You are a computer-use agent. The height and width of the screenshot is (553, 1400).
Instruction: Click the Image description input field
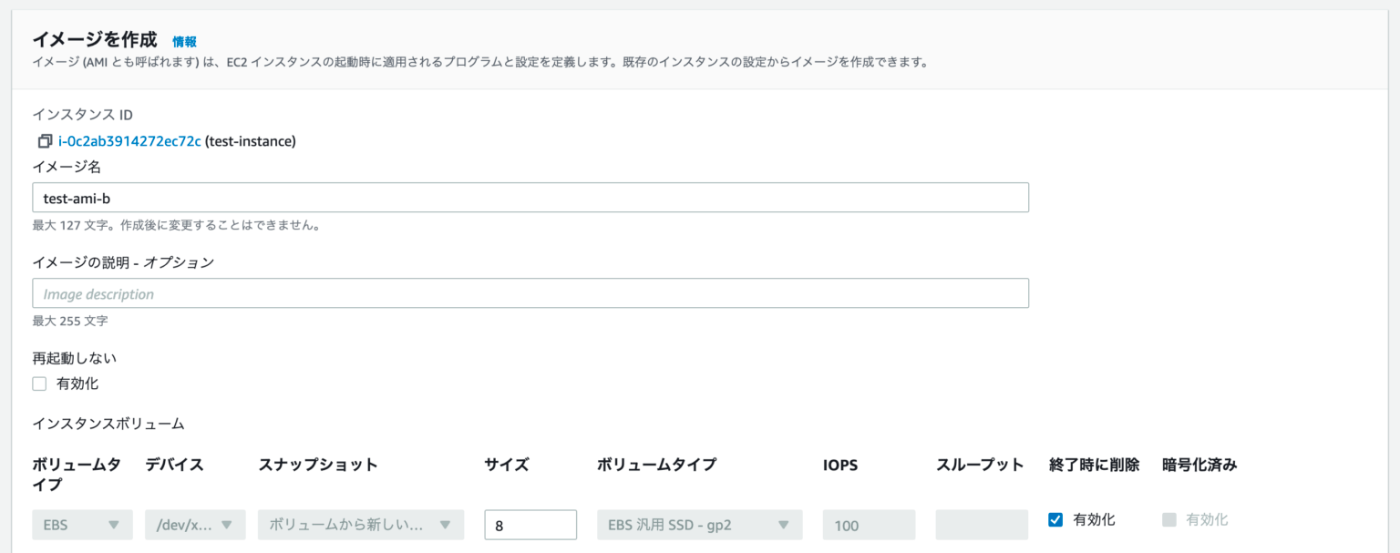531,294
